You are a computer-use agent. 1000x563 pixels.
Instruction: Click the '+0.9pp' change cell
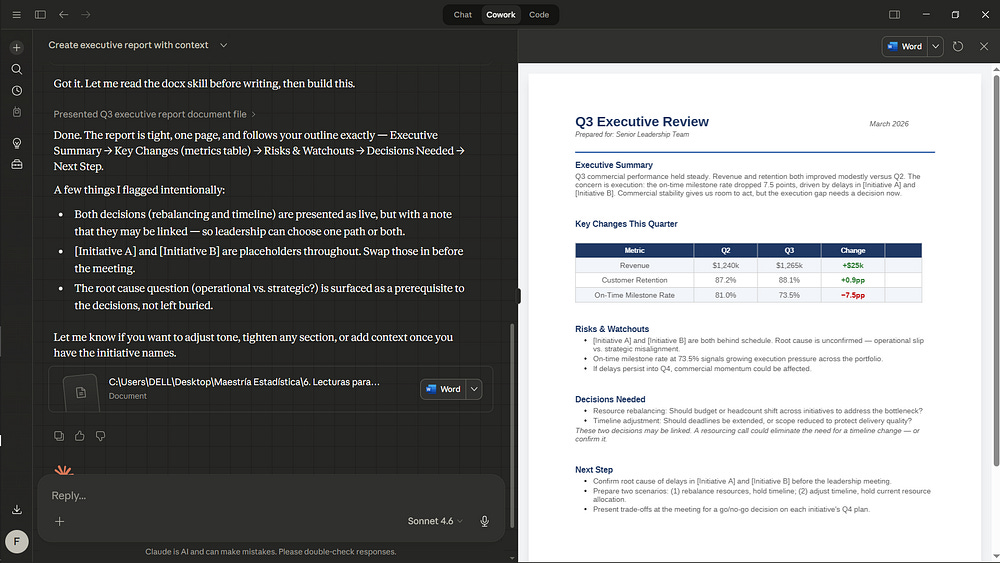[853, 280]
